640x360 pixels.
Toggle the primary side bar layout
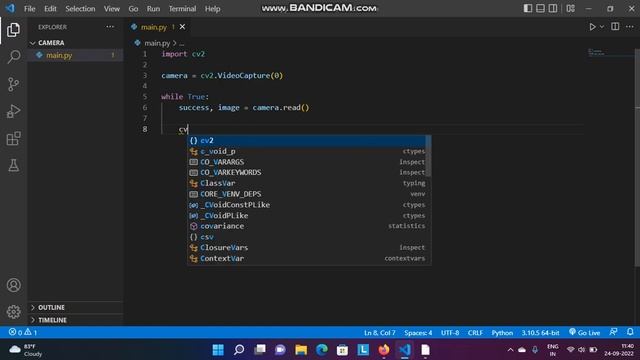pos(528,9)
